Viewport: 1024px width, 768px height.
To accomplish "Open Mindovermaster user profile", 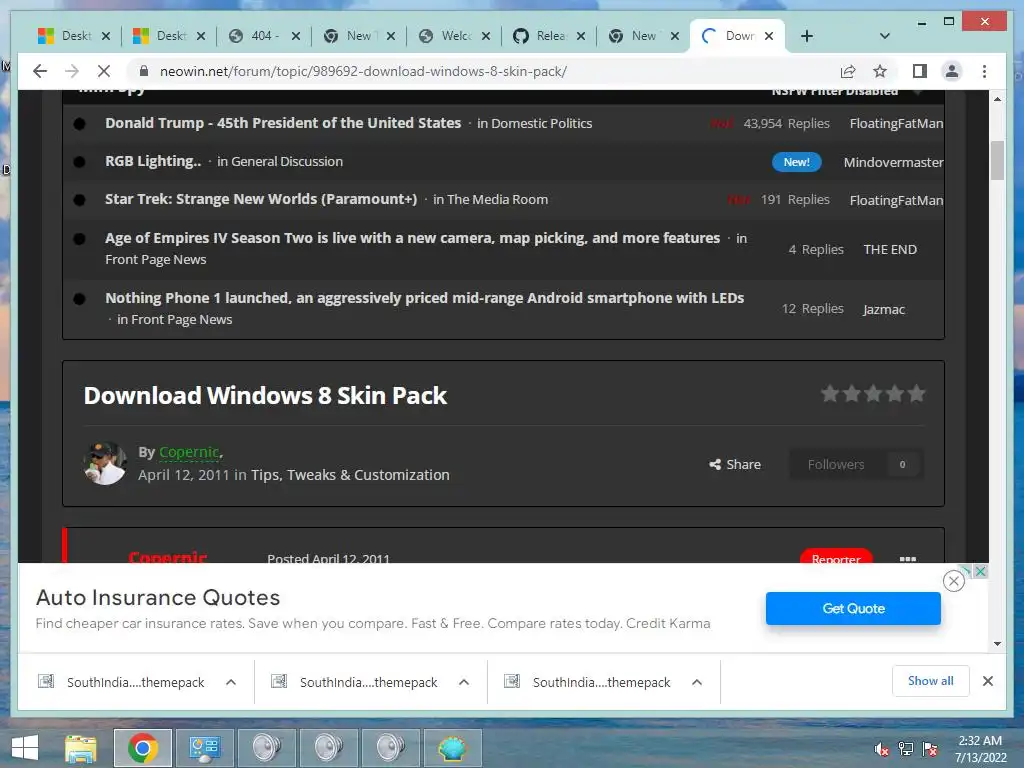I will (x=893, y=162).
